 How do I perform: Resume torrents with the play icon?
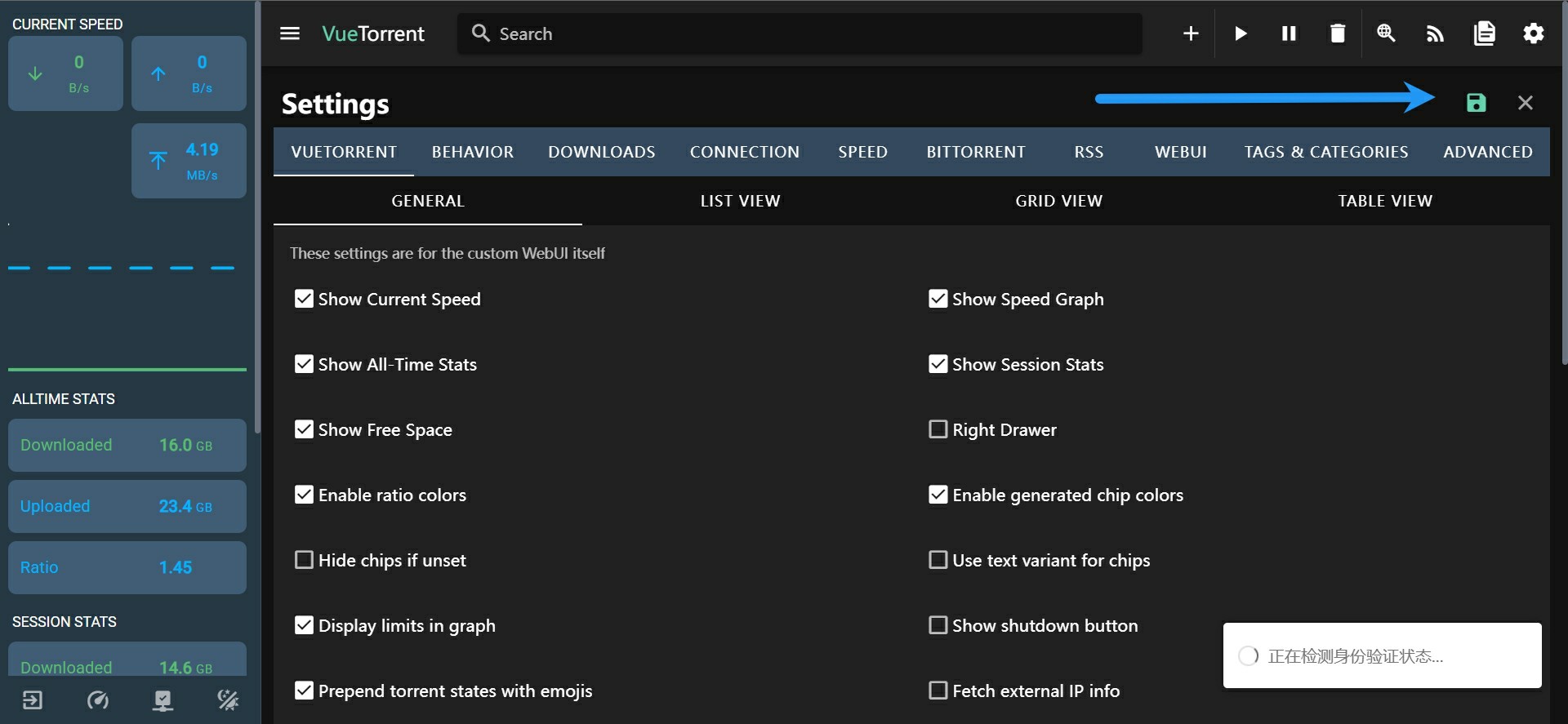click(x=1241, y=33)
